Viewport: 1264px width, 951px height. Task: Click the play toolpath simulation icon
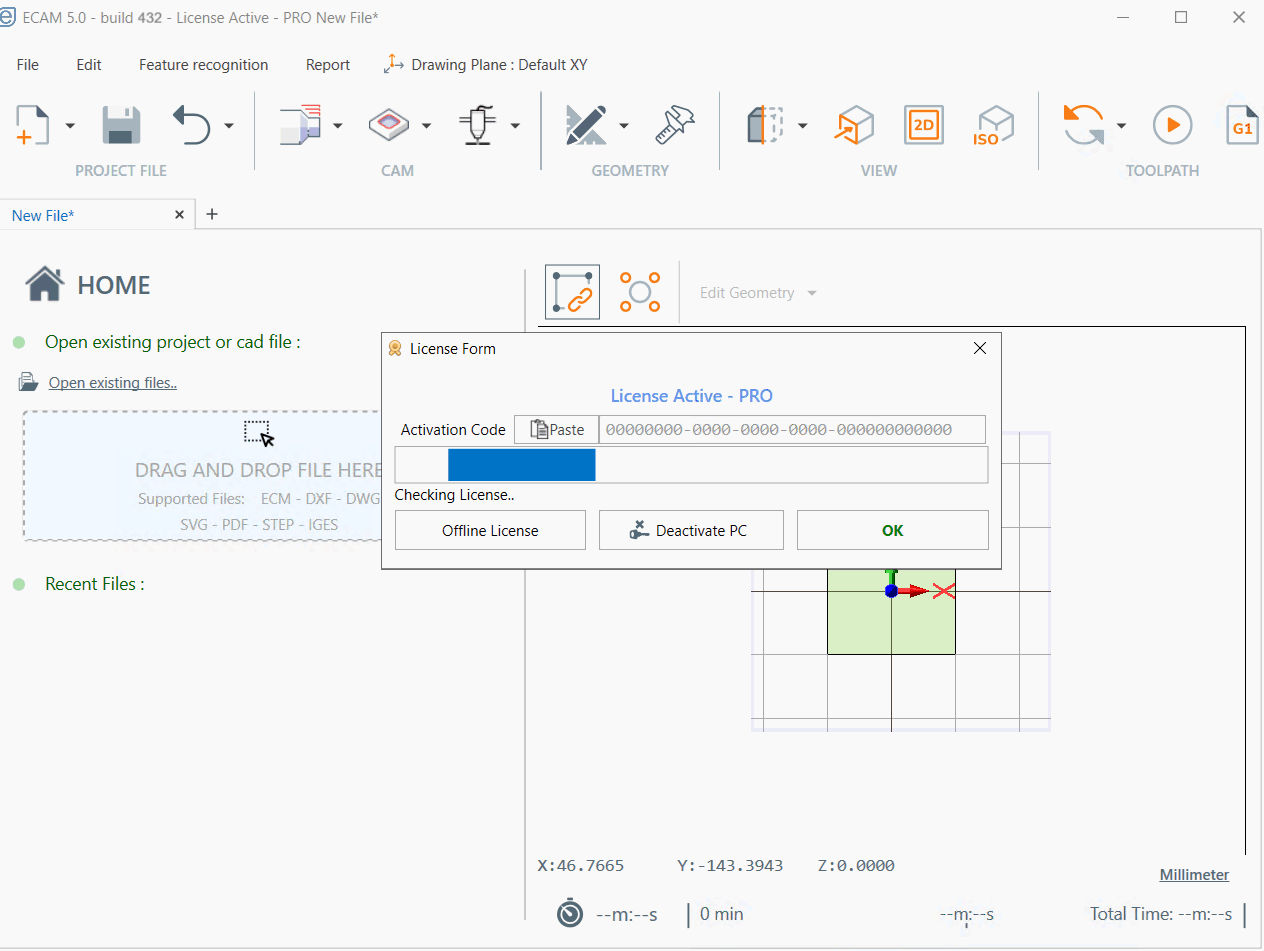(x=1172, y=125)
